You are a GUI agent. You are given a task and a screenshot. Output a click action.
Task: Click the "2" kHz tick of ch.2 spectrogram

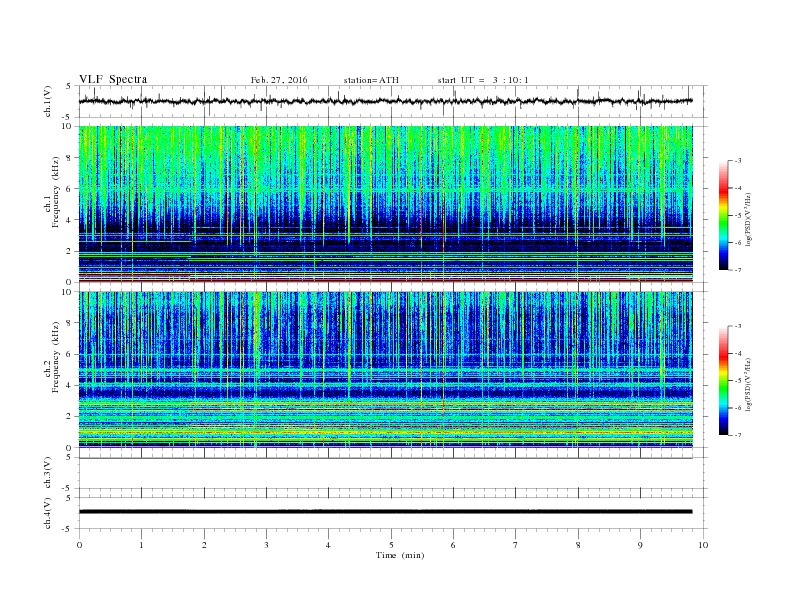click(x=70, y=417)
